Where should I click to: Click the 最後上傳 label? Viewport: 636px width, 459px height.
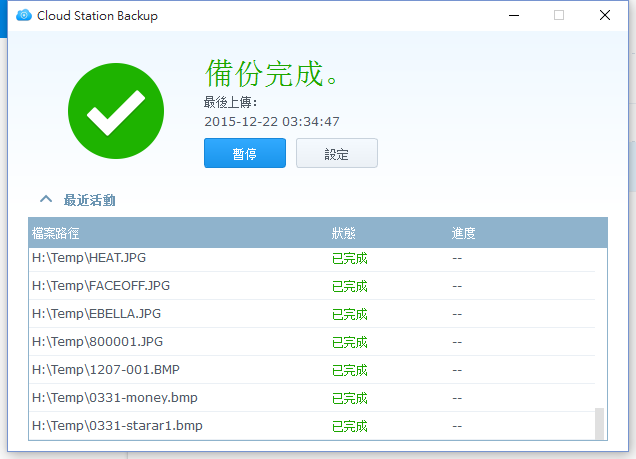tap(230, 102)
